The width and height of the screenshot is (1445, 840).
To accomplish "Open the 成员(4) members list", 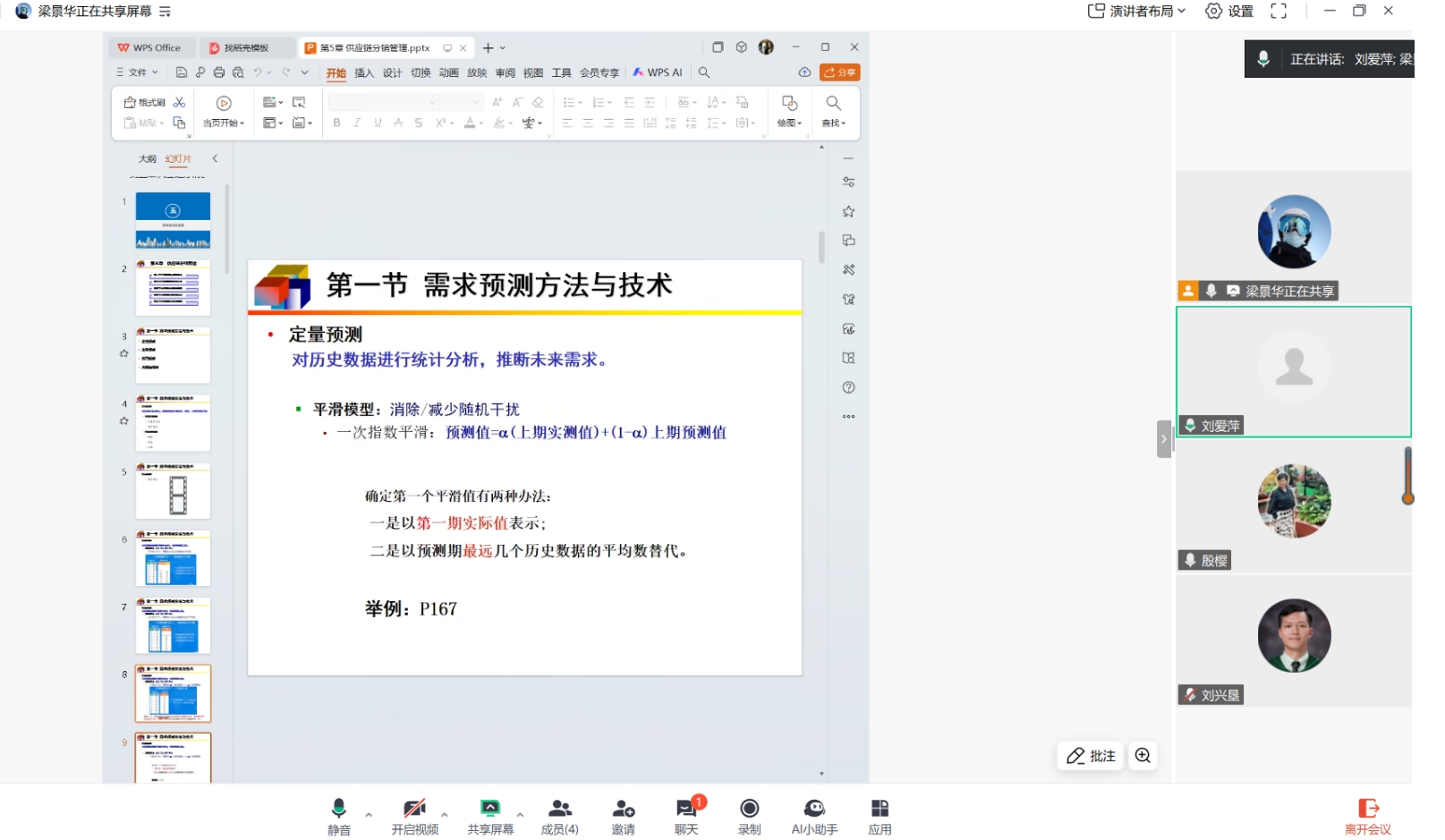I will click(559, 810).
